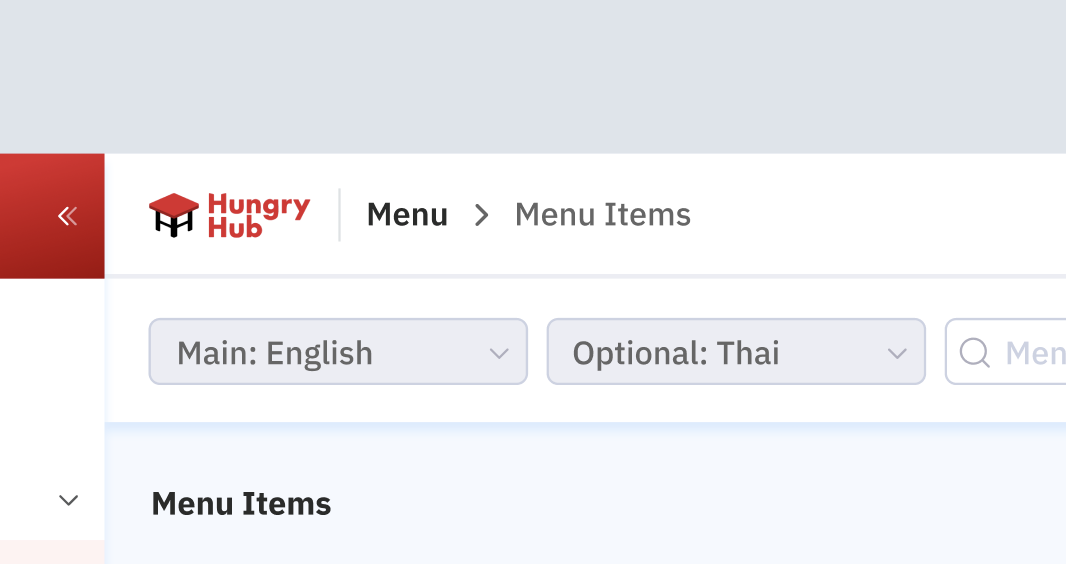Viewport: 1066px width, 564px height.
Task: Click the divider beside the Hungry Hub logo
Action: point(340,215)
